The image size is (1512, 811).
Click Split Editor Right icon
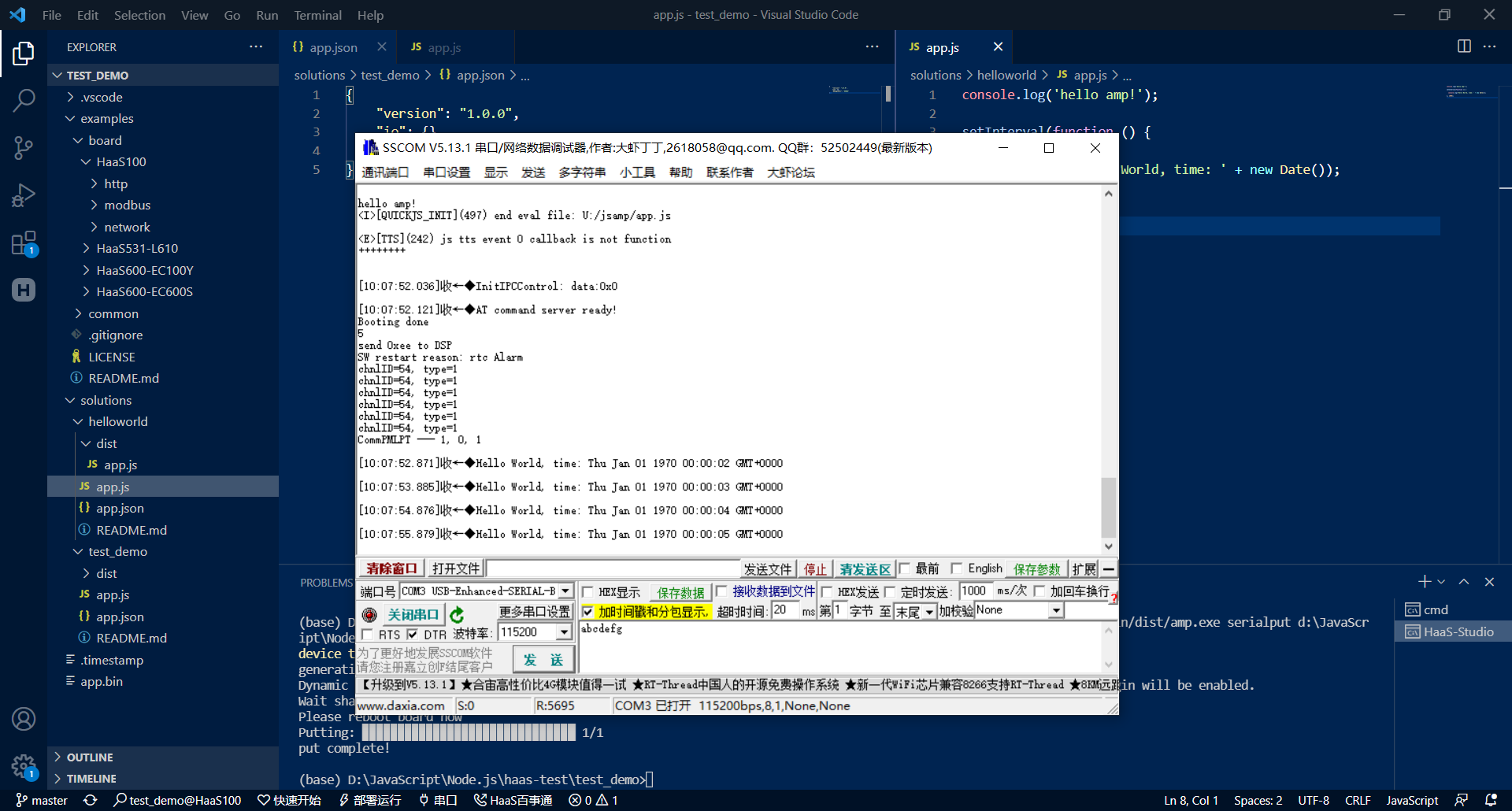1464,46
